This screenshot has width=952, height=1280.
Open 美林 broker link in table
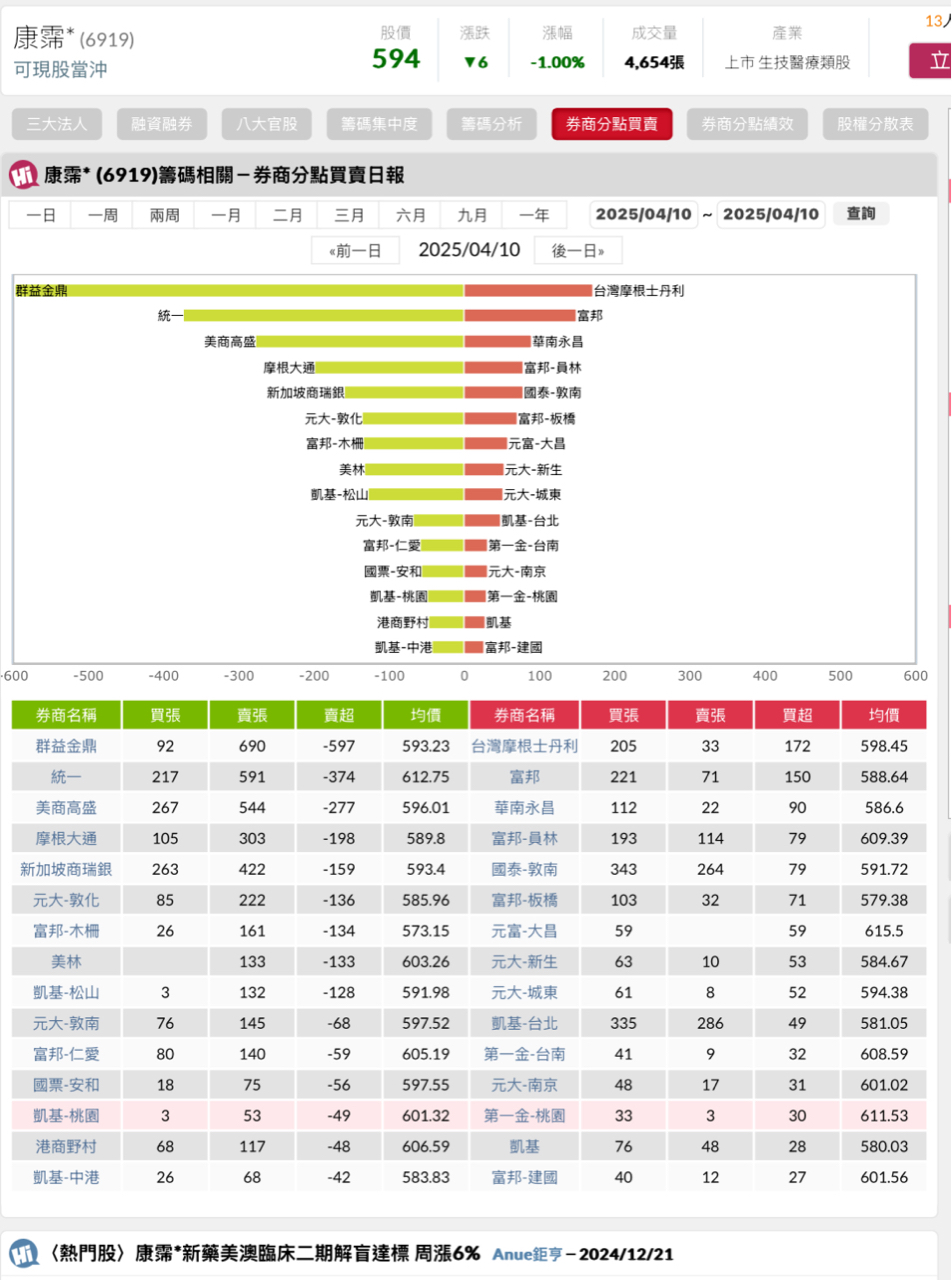pos(66,962)
